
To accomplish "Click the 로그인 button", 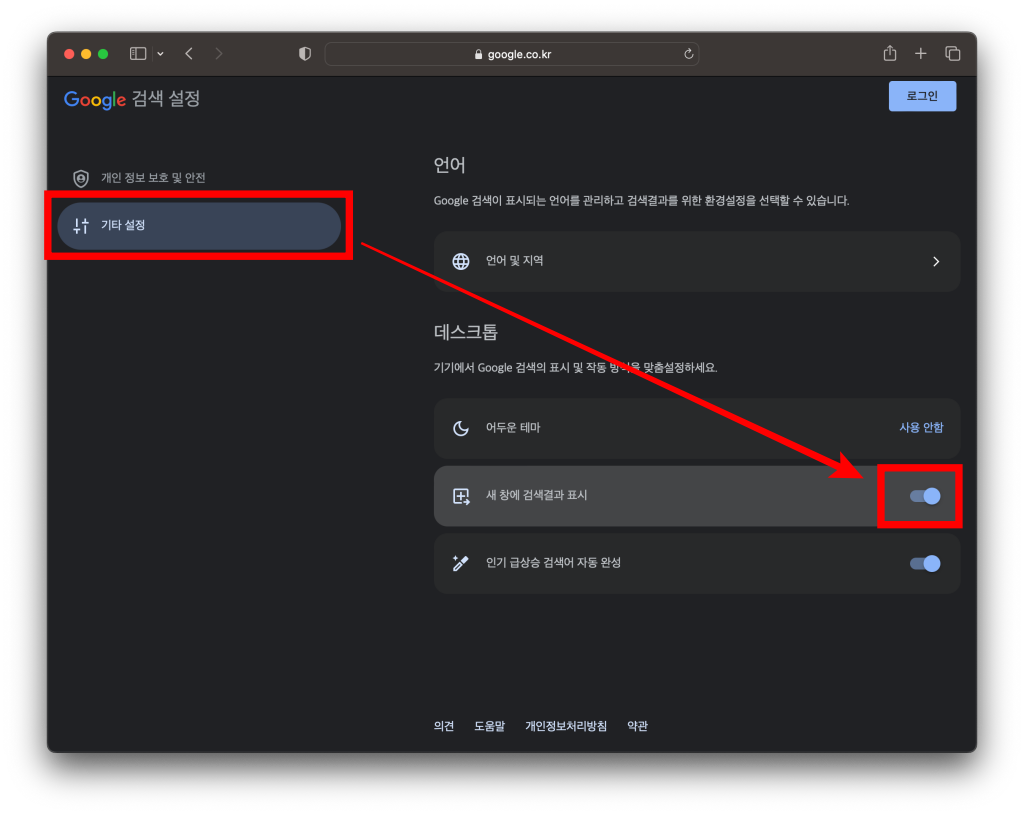I will point(922,96).
